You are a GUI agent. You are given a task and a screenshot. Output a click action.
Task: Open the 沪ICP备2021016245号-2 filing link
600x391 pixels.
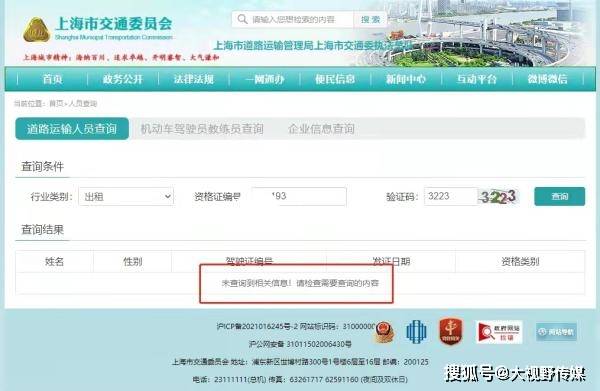click(x=257, y=326)
